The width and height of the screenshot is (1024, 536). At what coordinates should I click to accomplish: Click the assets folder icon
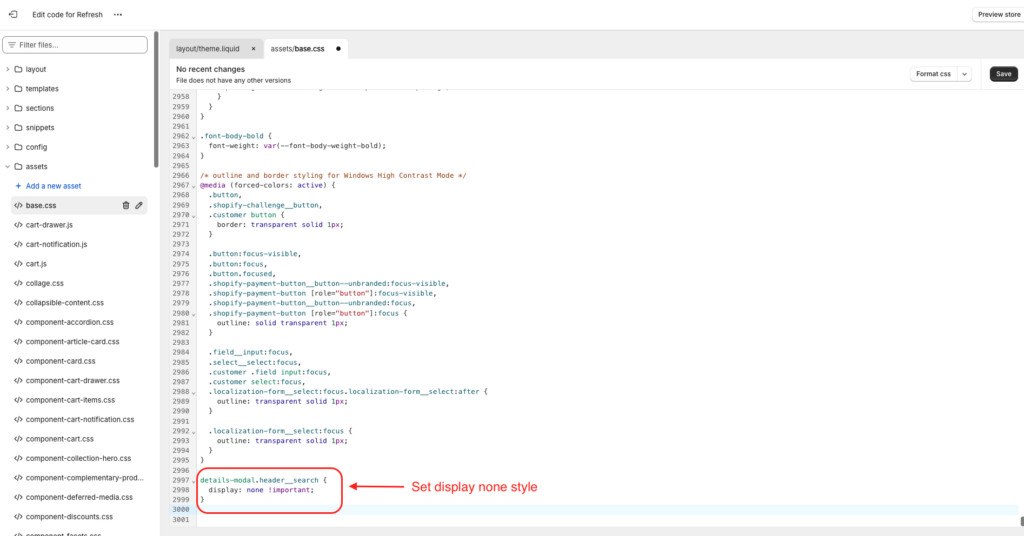coord(18,166)
